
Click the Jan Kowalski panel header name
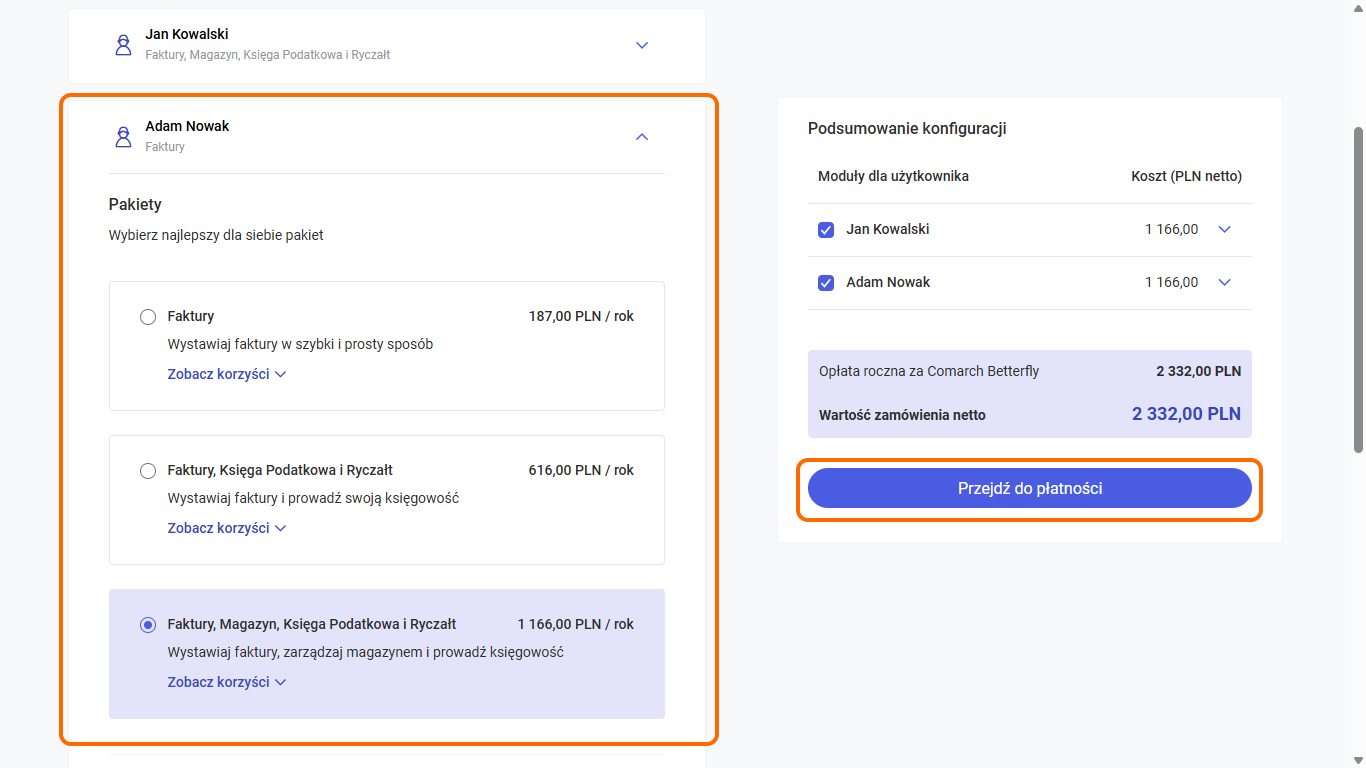[187, 35]
